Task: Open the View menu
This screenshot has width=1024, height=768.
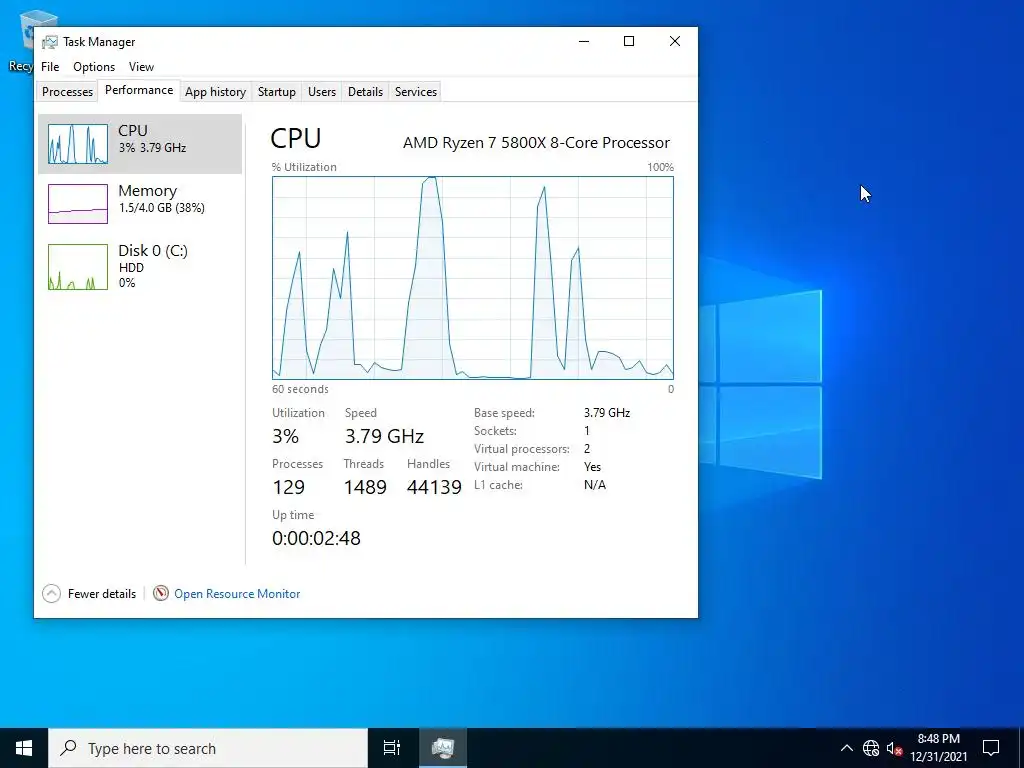Action: (141, 67)
